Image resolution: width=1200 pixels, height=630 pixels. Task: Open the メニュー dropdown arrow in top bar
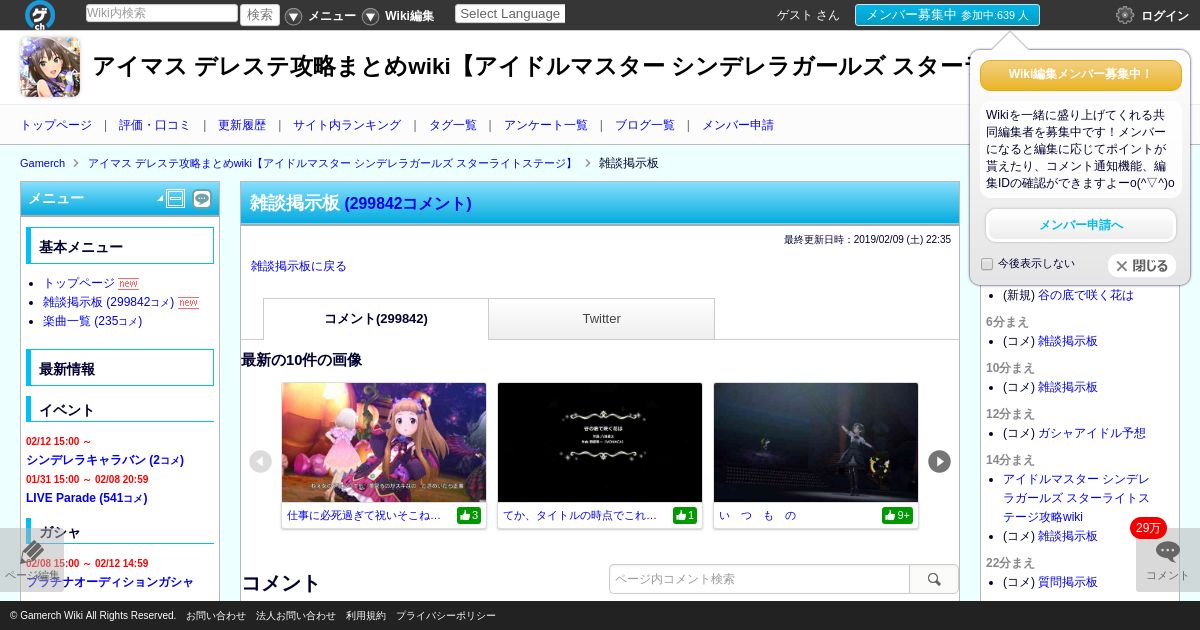(293, 16)
